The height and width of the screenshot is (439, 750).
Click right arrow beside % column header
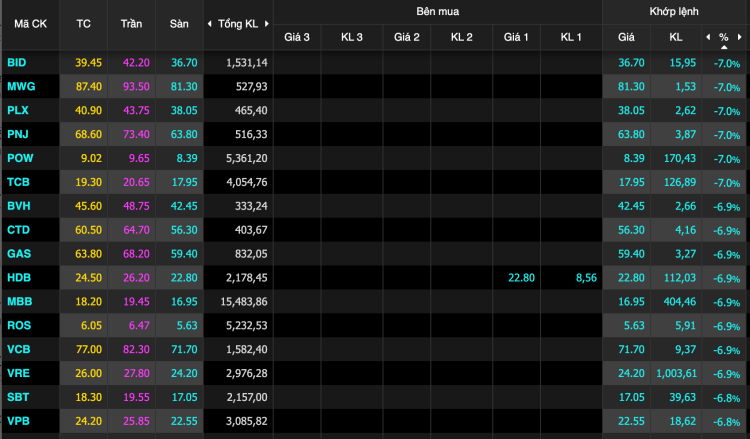point(739,37)
